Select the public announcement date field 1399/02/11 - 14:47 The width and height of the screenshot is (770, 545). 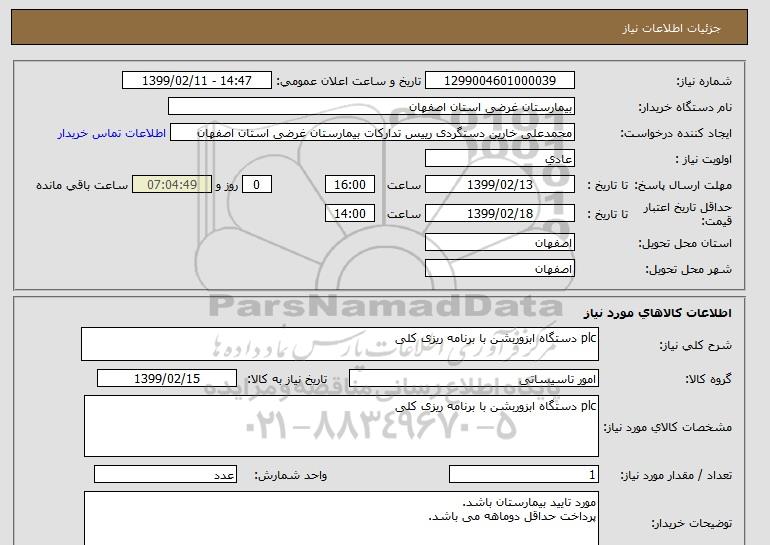point(196,81)
